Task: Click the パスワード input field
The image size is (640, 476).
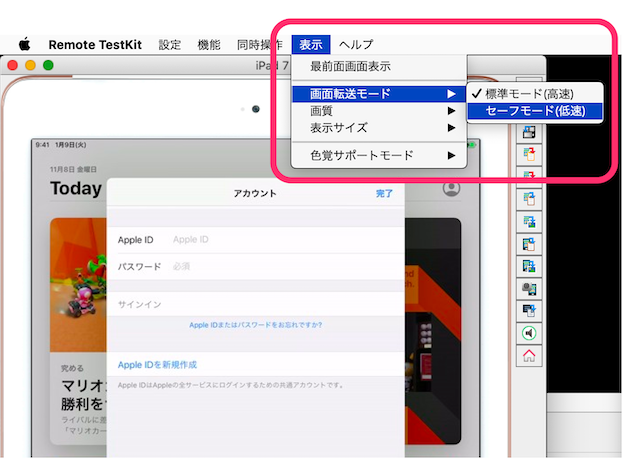Action: (286, 267)
